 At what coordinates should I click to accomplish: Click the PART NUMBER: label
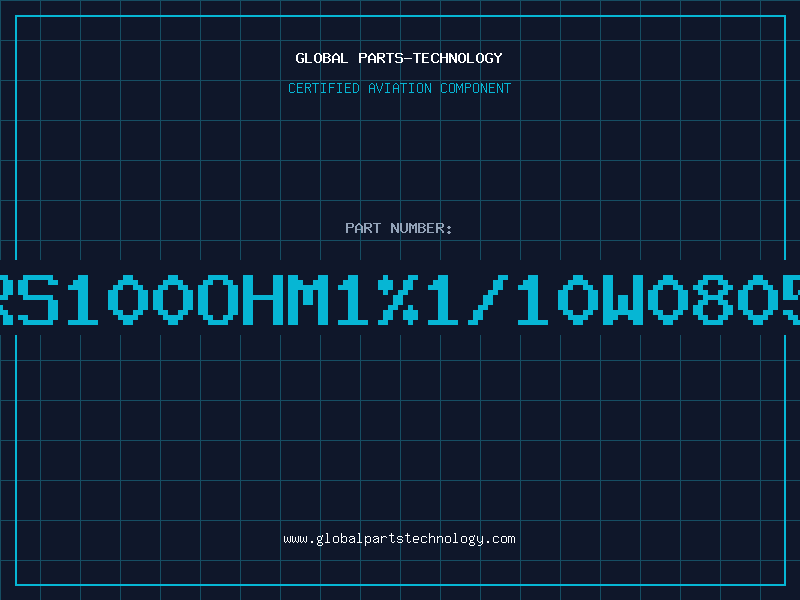point(399,228)
